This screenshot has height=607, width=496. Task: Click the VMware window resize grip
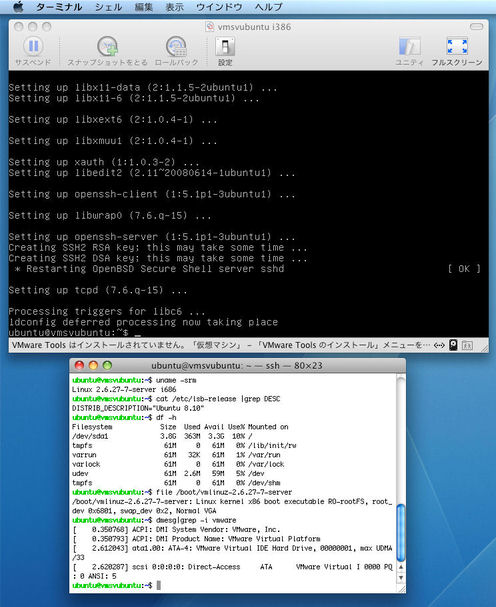(x=483, y=347)
